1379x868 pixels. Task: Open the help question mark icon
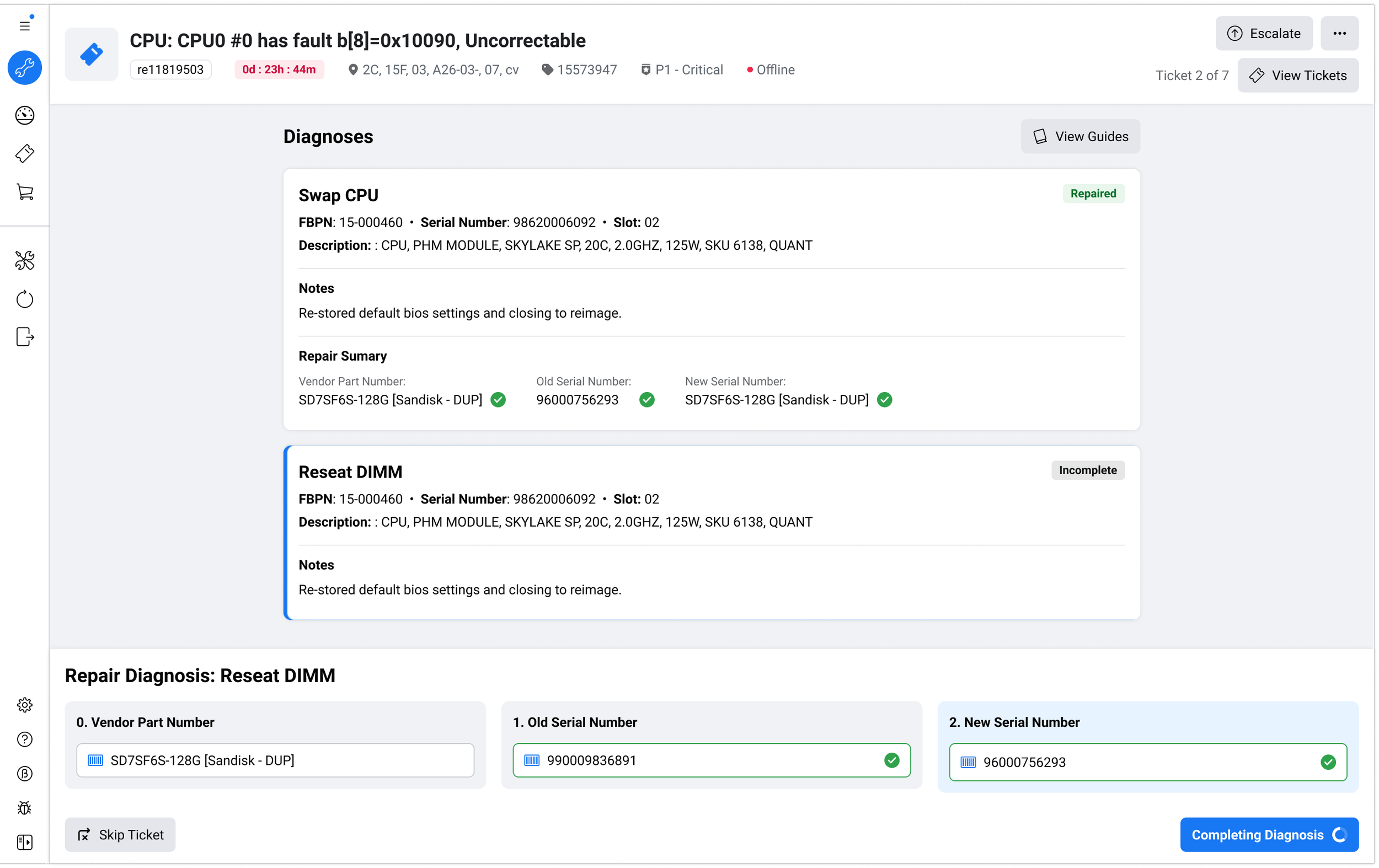25,739
